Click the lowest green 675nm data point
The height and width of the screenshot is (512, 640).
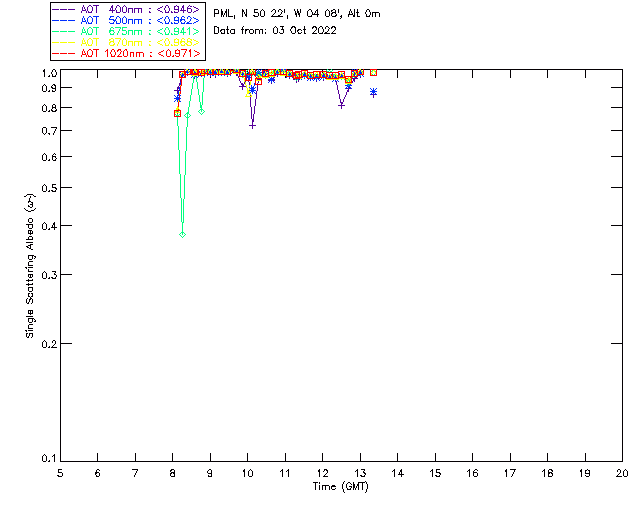(182, 234)
